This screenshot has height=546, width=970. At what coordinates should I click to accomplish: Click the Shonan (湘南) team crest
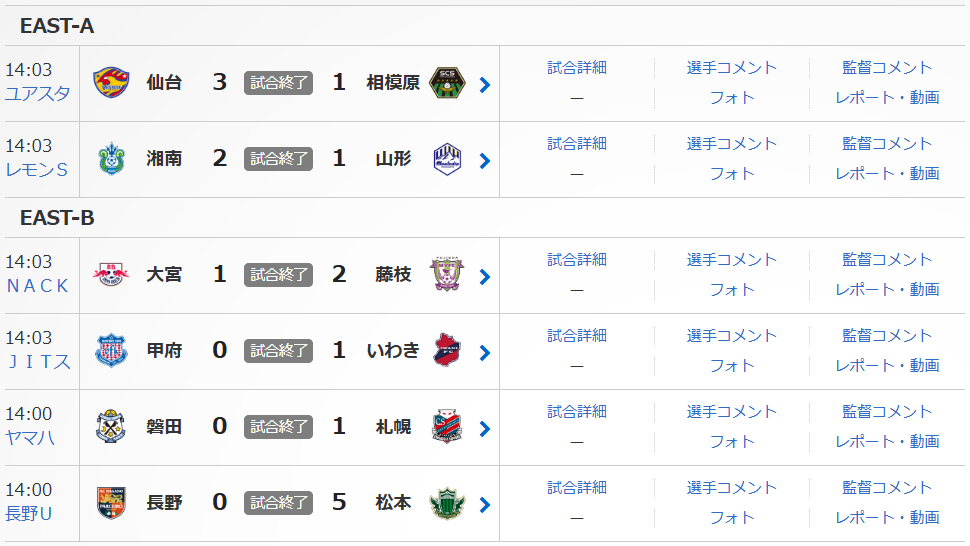tap(111, 160)
